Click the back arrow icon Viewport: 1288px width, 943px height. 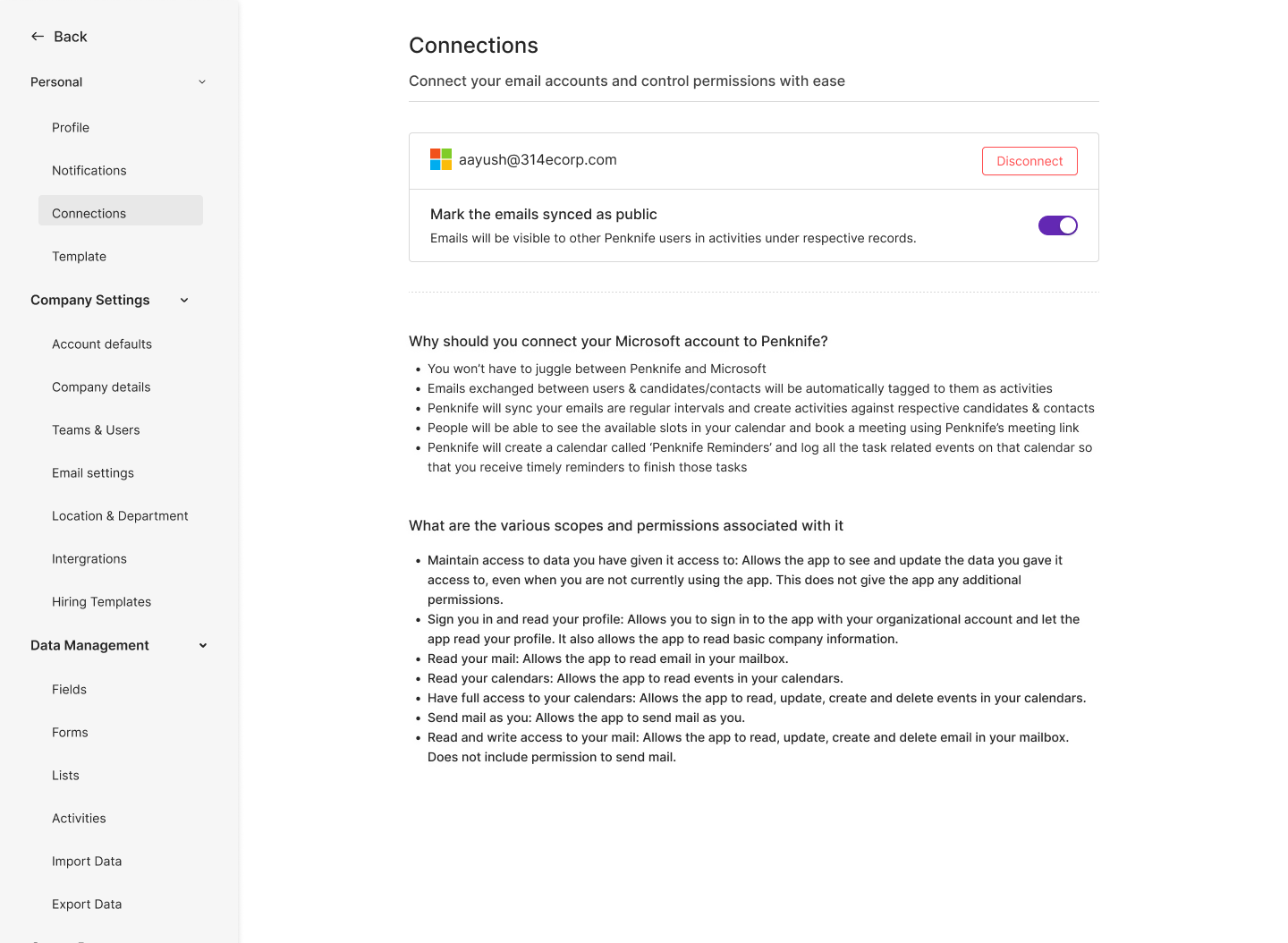(38, 37)
